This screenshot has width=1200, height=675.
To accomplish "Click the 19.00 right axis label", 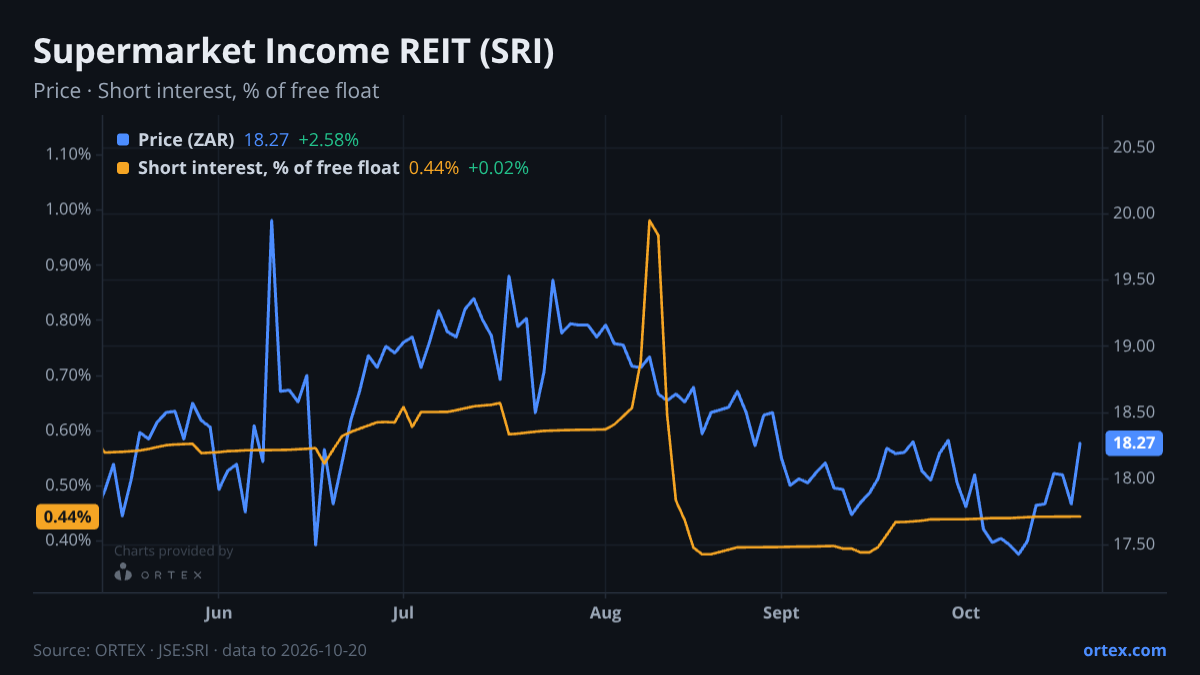I will (1134, 346).
